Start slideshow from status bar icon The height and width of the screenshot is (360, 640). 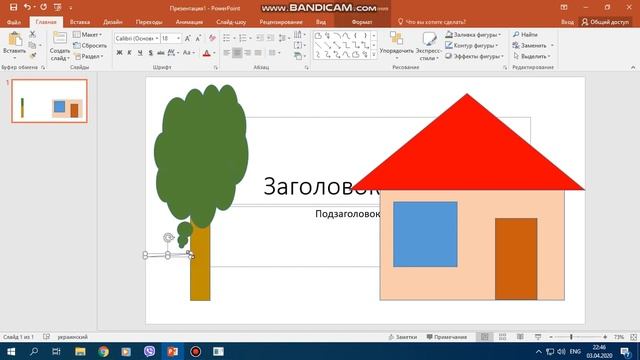coord(538,337)
